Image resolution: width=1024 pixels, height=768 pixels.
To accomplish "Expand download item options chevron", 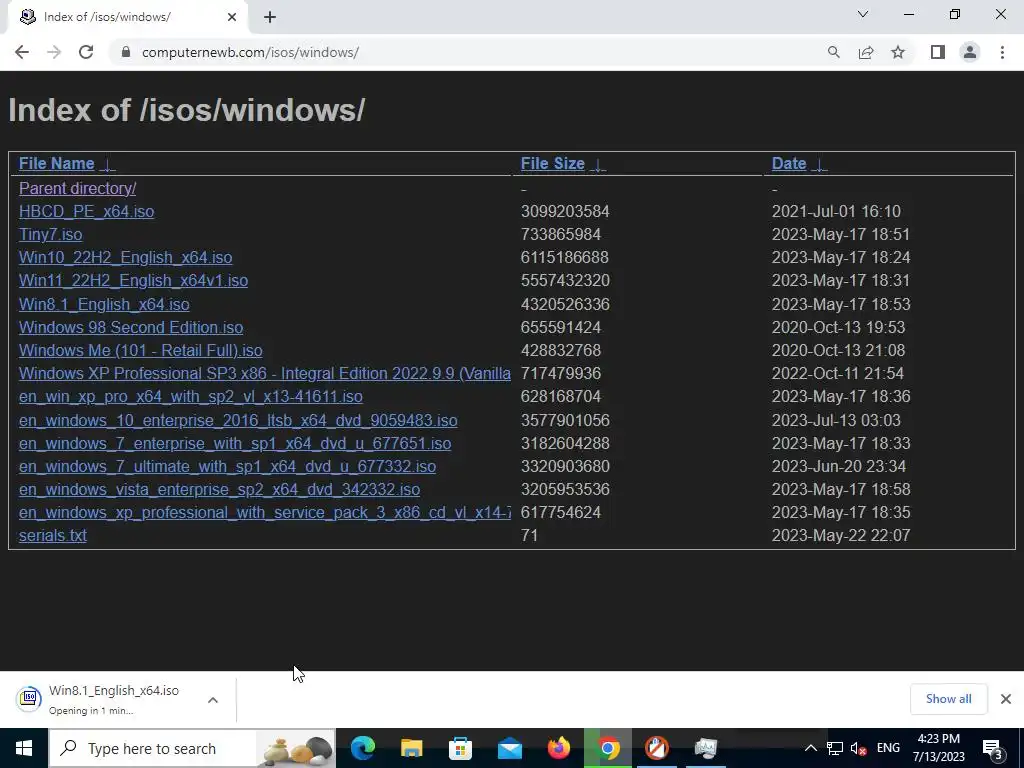I will (x=213, y=699).
